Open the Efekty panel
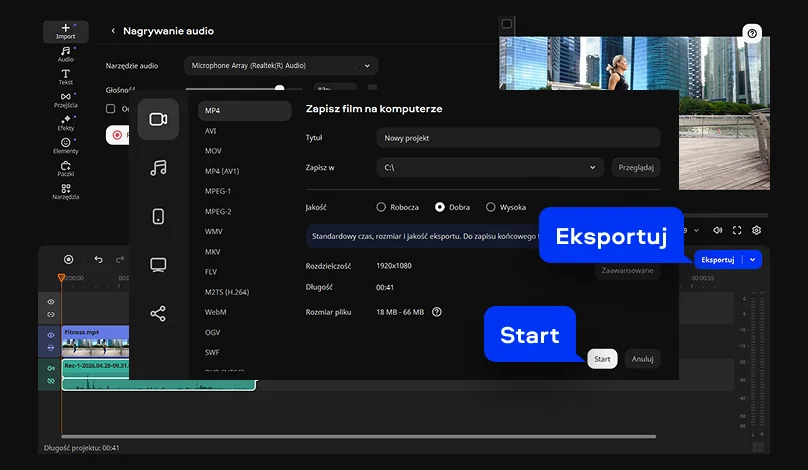This screenshot has height=470, width=808. point(66,123)
